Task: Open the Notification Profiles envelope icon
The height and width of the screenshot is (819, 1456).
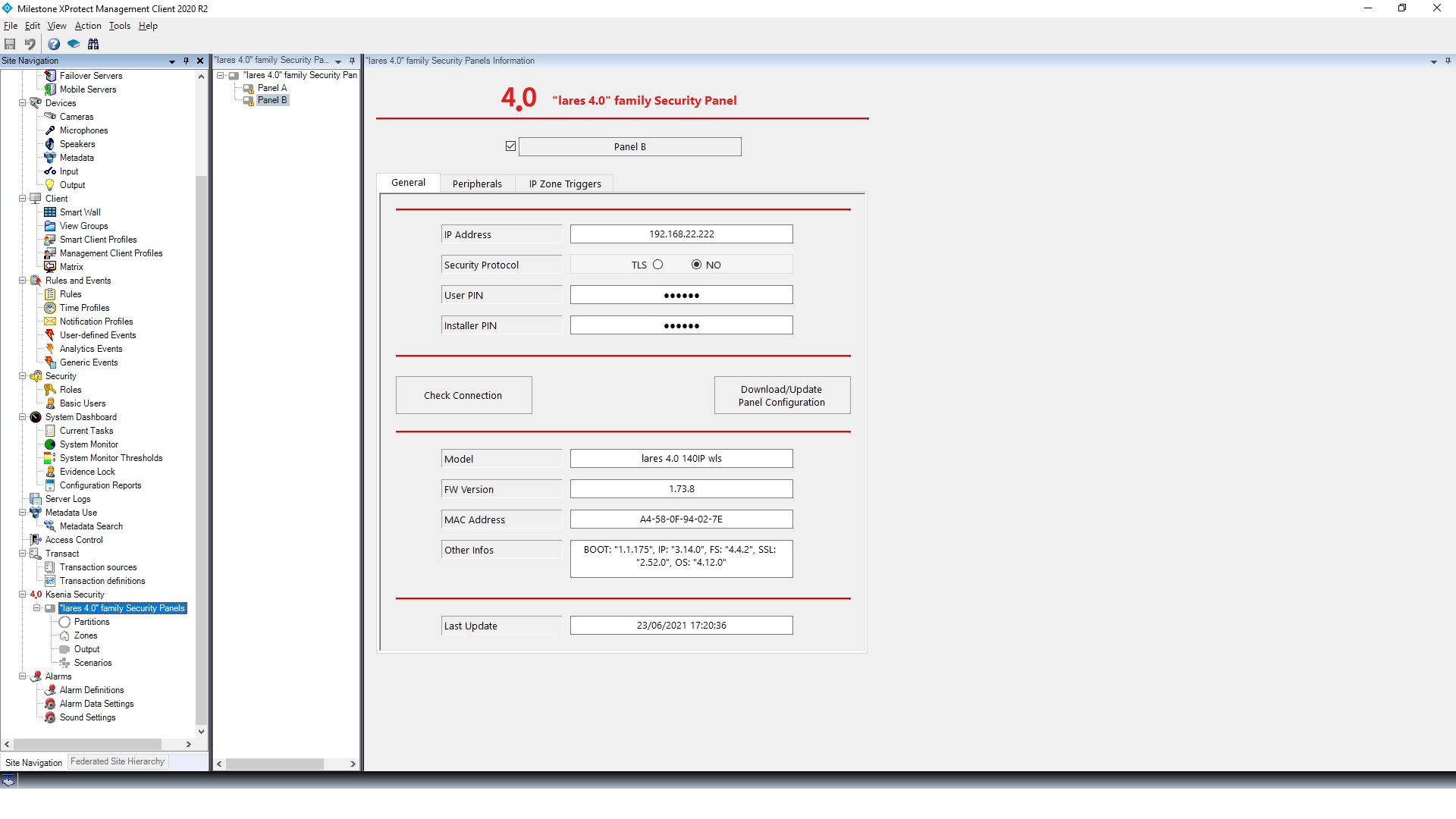Action: pyautogui.click(x=50, y=322)
